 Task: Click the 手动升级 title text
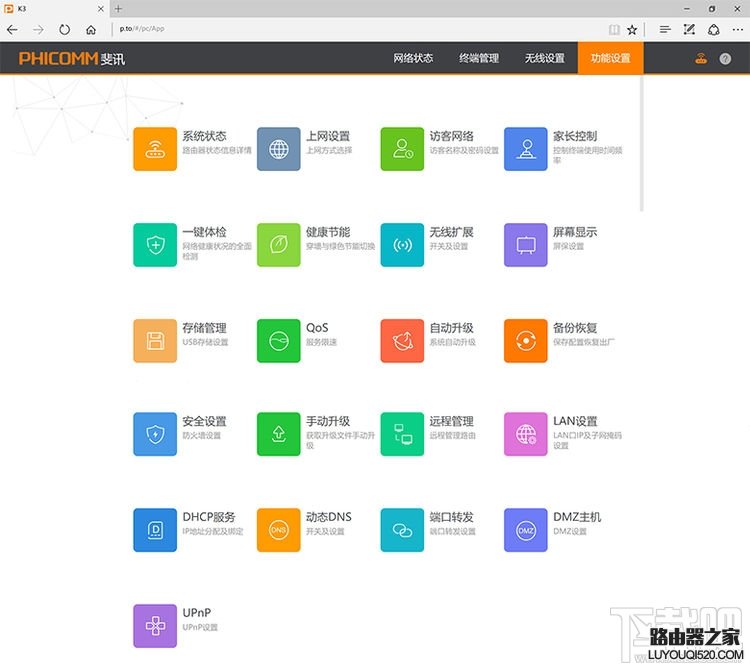point(328,421)
